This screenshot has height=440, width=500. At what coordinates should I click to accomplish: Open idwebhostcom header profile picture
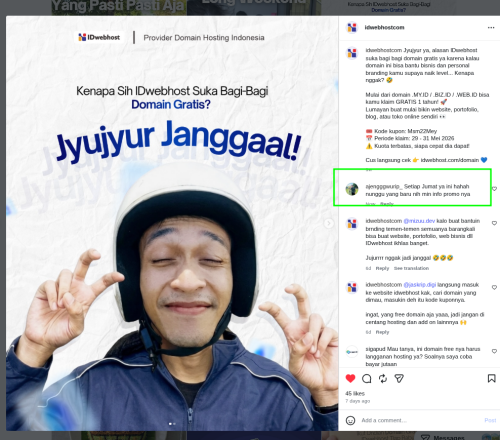[x=352, y=28]
